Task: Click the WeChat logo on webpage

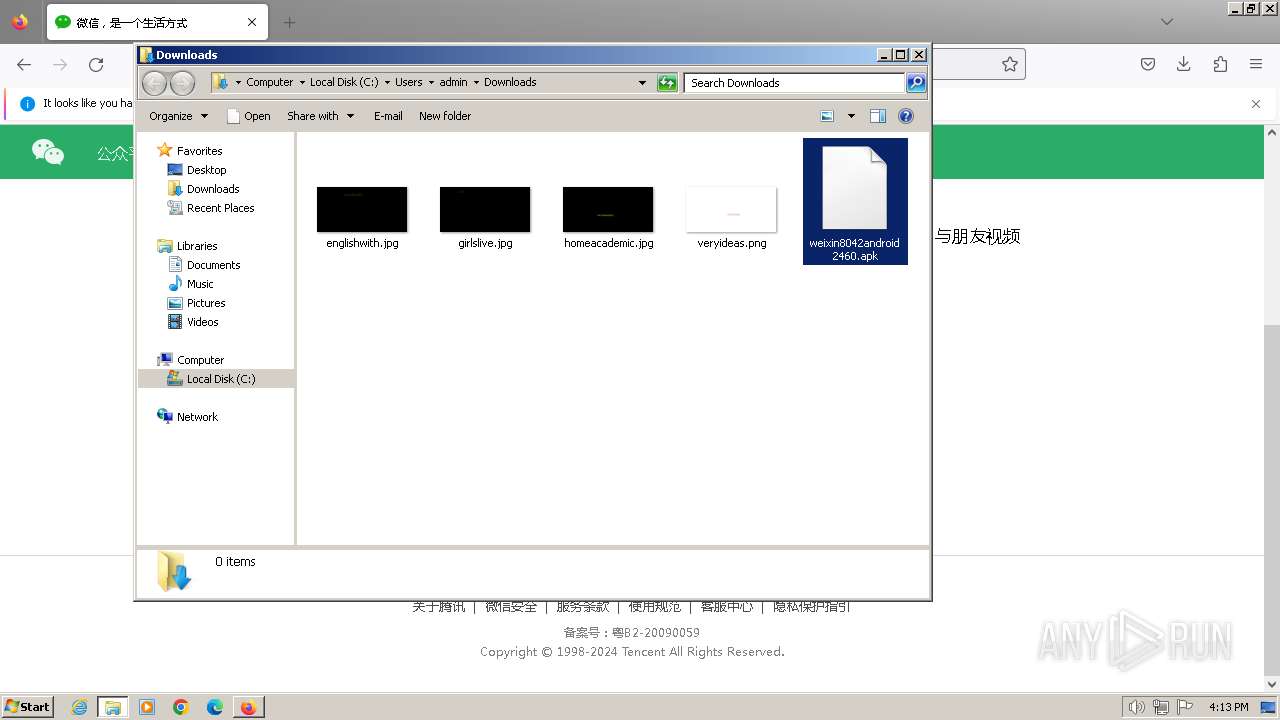Action: click(48, 152)
